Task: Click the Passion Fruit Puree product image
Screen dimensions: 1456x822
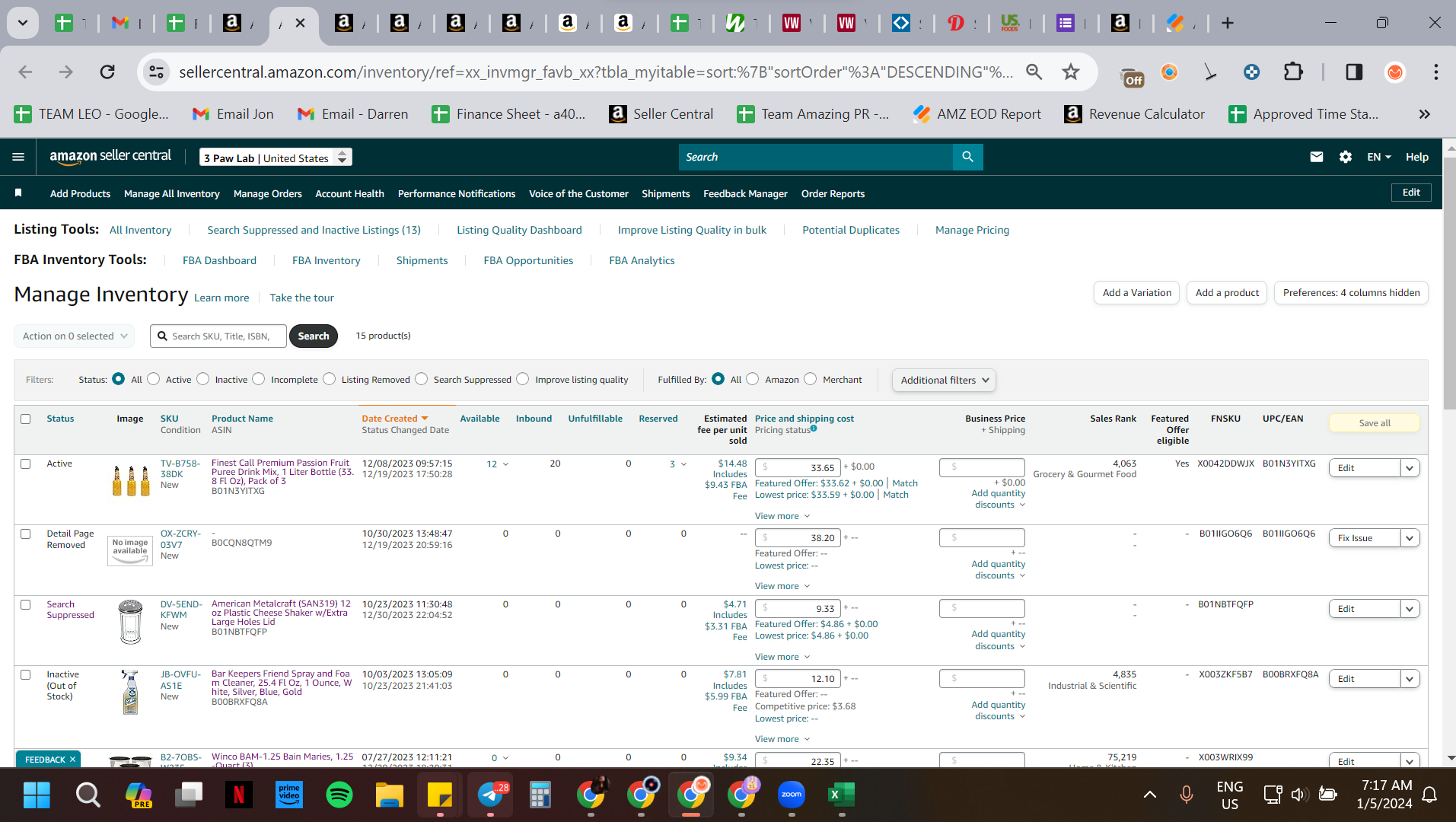Action: click(x=131, y=480)
